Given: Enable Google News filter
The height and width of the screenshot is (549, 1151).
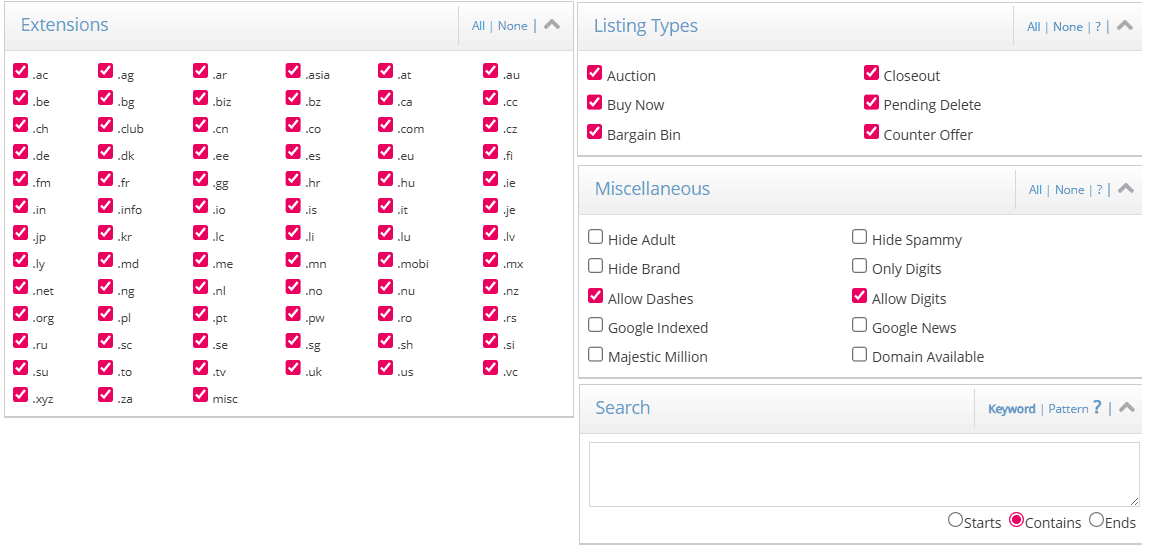Looking at the screenshot, I should click(x=860, y=324).
